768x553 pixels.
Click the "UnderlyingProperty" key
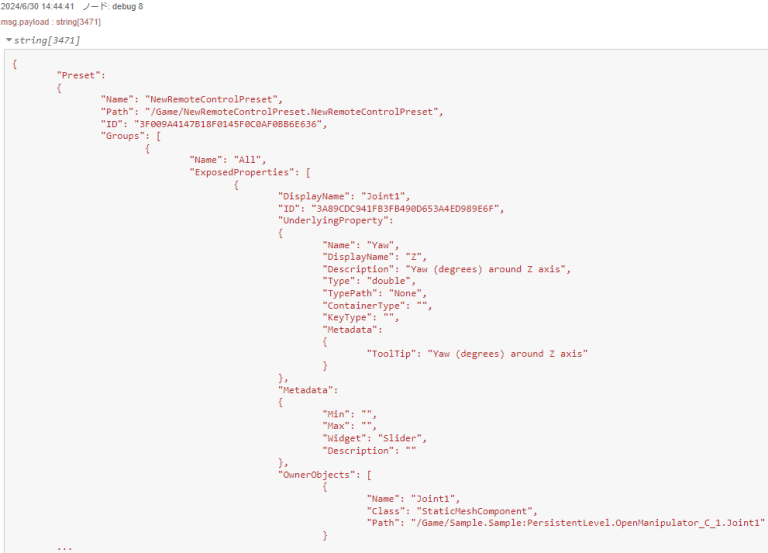331,221
